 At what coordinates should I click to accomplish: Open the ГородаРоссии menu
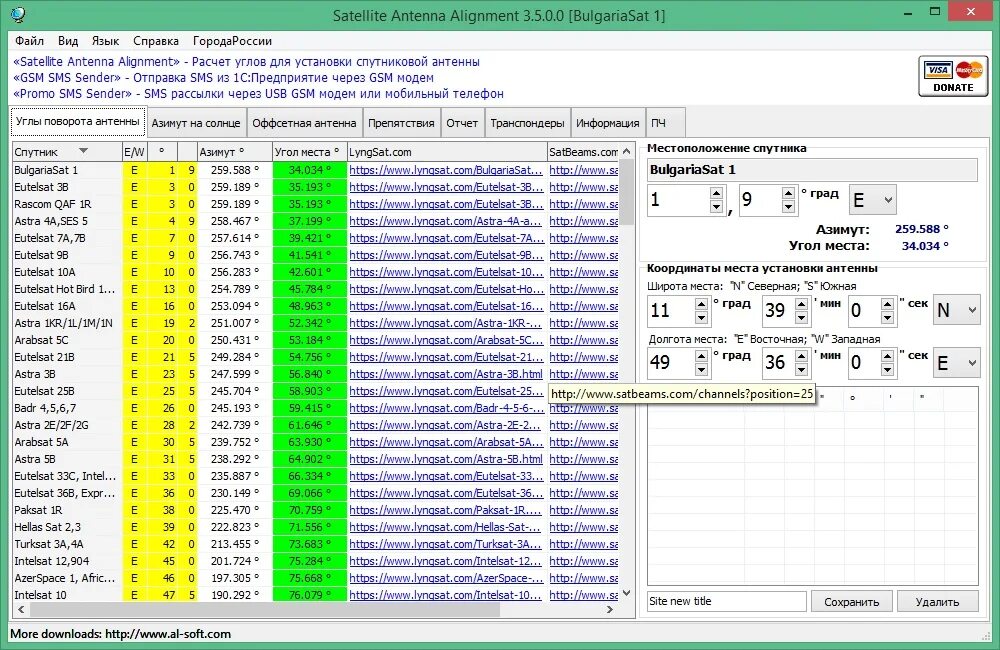click(233, 41)
